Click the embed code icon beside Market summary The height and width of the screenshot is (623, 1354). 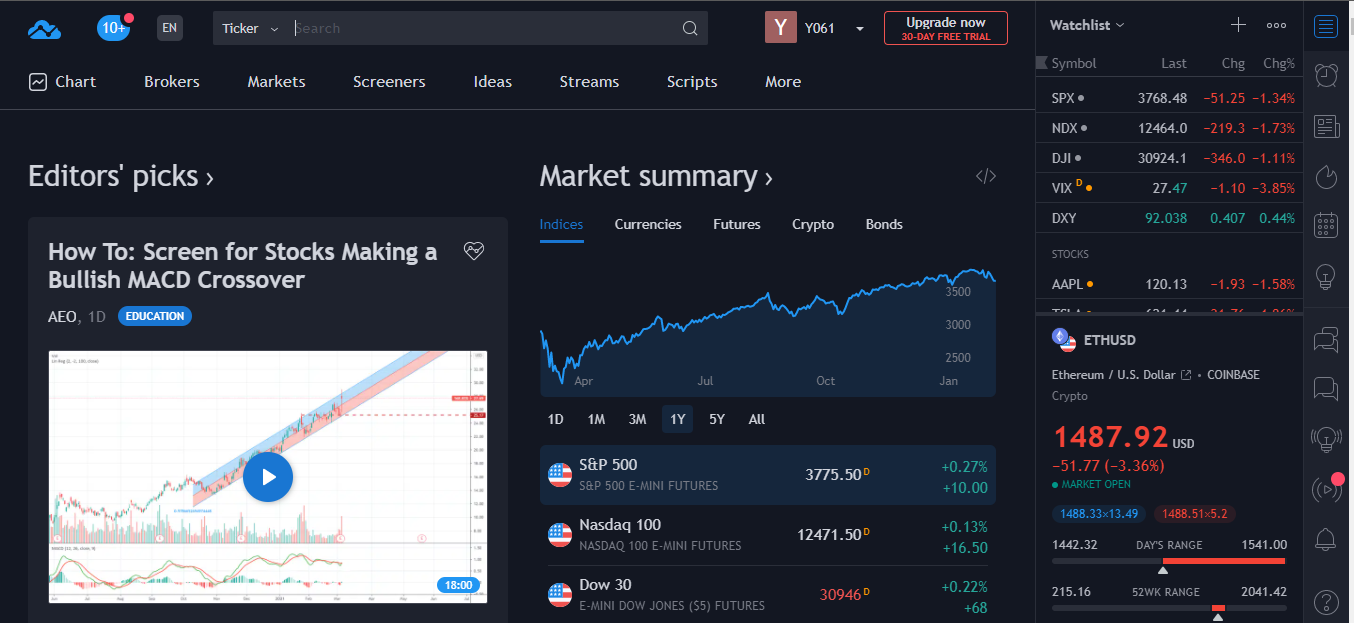[986, 177]
